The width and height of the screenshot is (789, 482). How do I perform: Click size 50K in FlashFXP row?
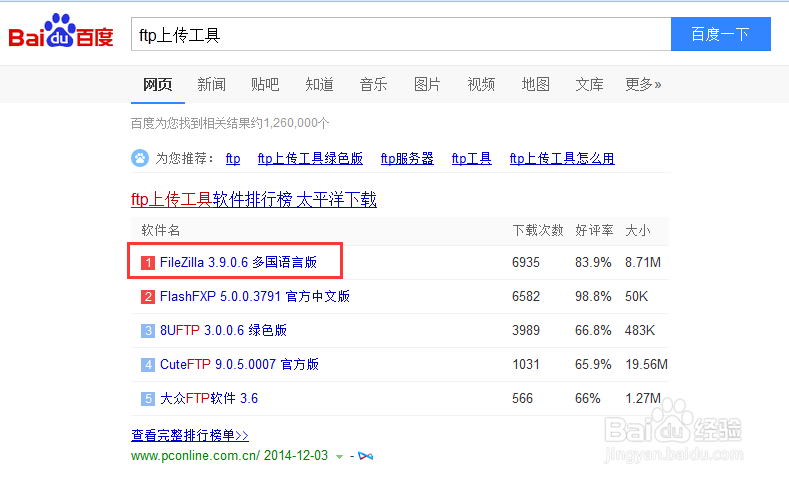pos(637,297)
